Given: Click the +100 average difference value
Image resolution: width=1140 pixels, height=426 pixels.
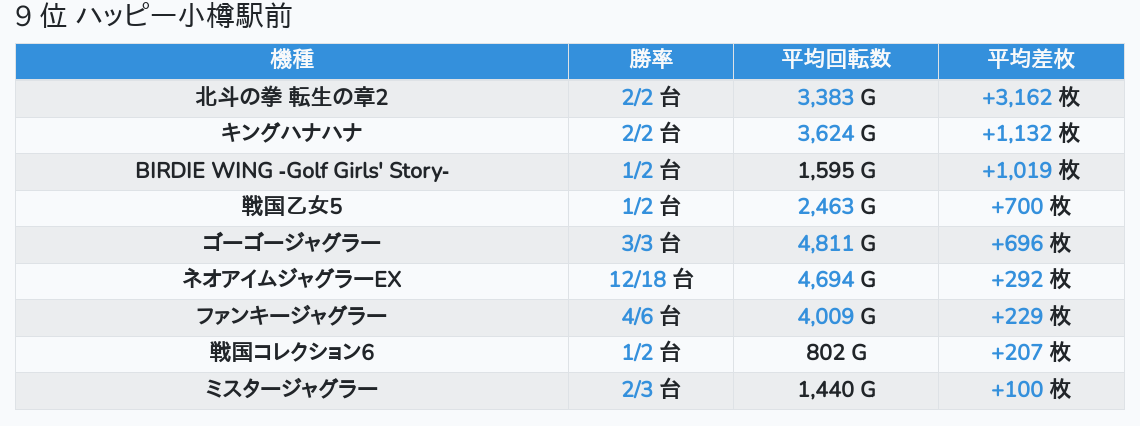Looking at the screenshot, I should (x=1017, y=390).
